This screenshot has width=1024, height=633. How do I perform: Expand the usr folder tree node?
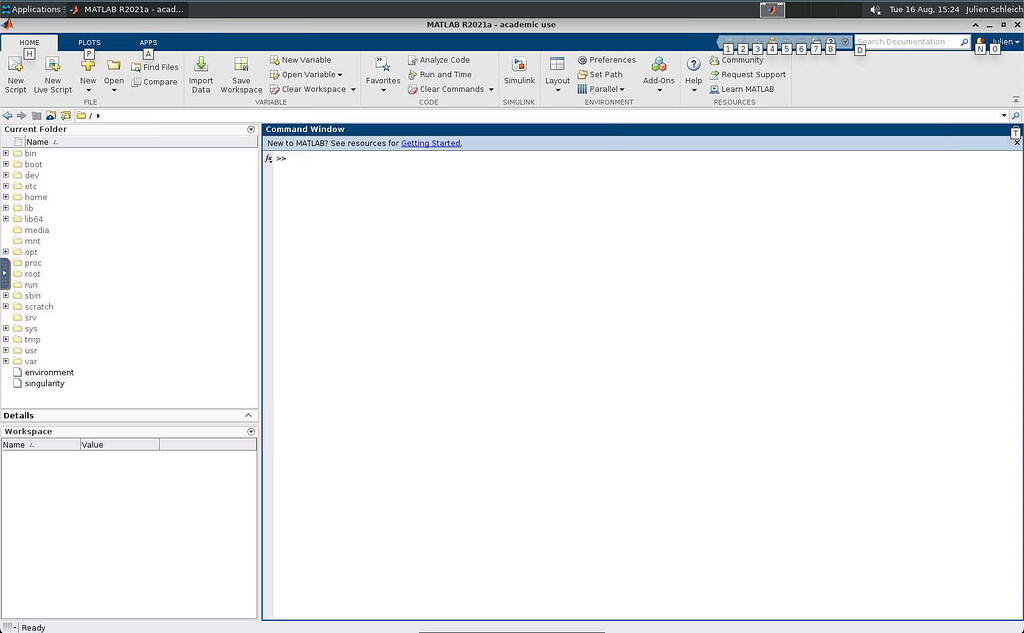[6, 351]
